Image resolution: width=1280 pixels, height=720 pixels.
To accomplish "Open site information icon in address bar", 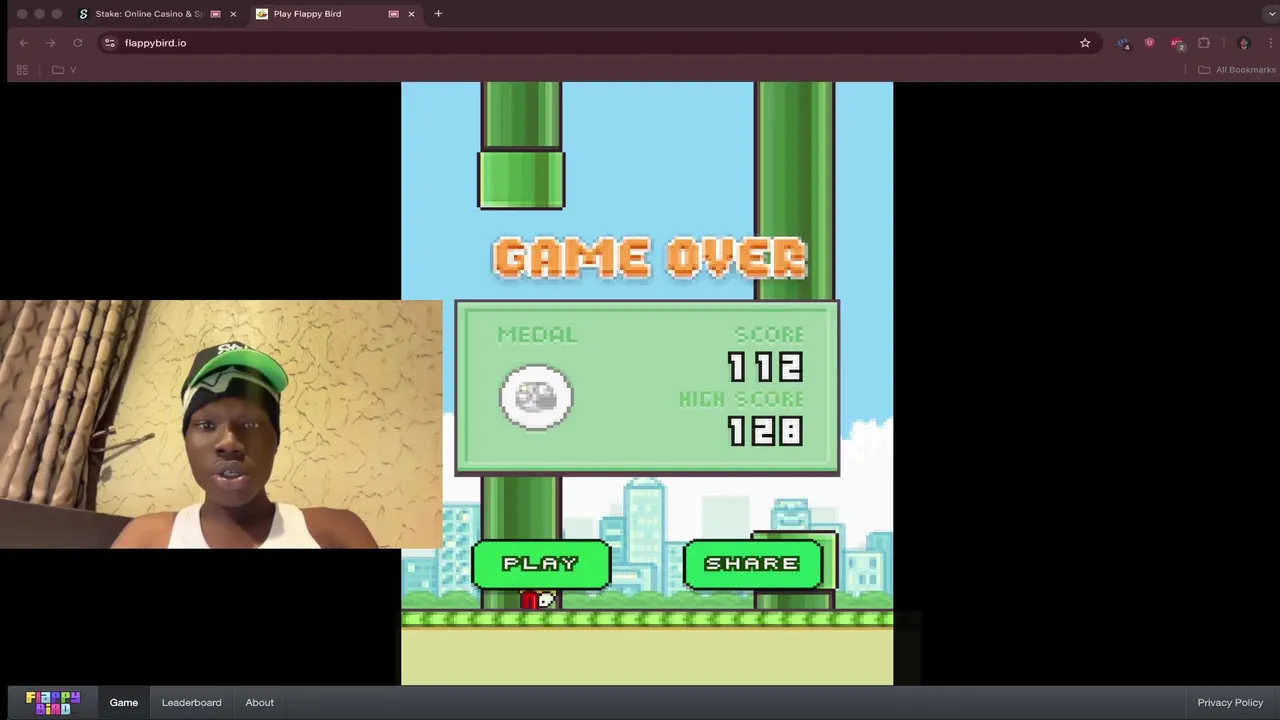I will point(110,43).
